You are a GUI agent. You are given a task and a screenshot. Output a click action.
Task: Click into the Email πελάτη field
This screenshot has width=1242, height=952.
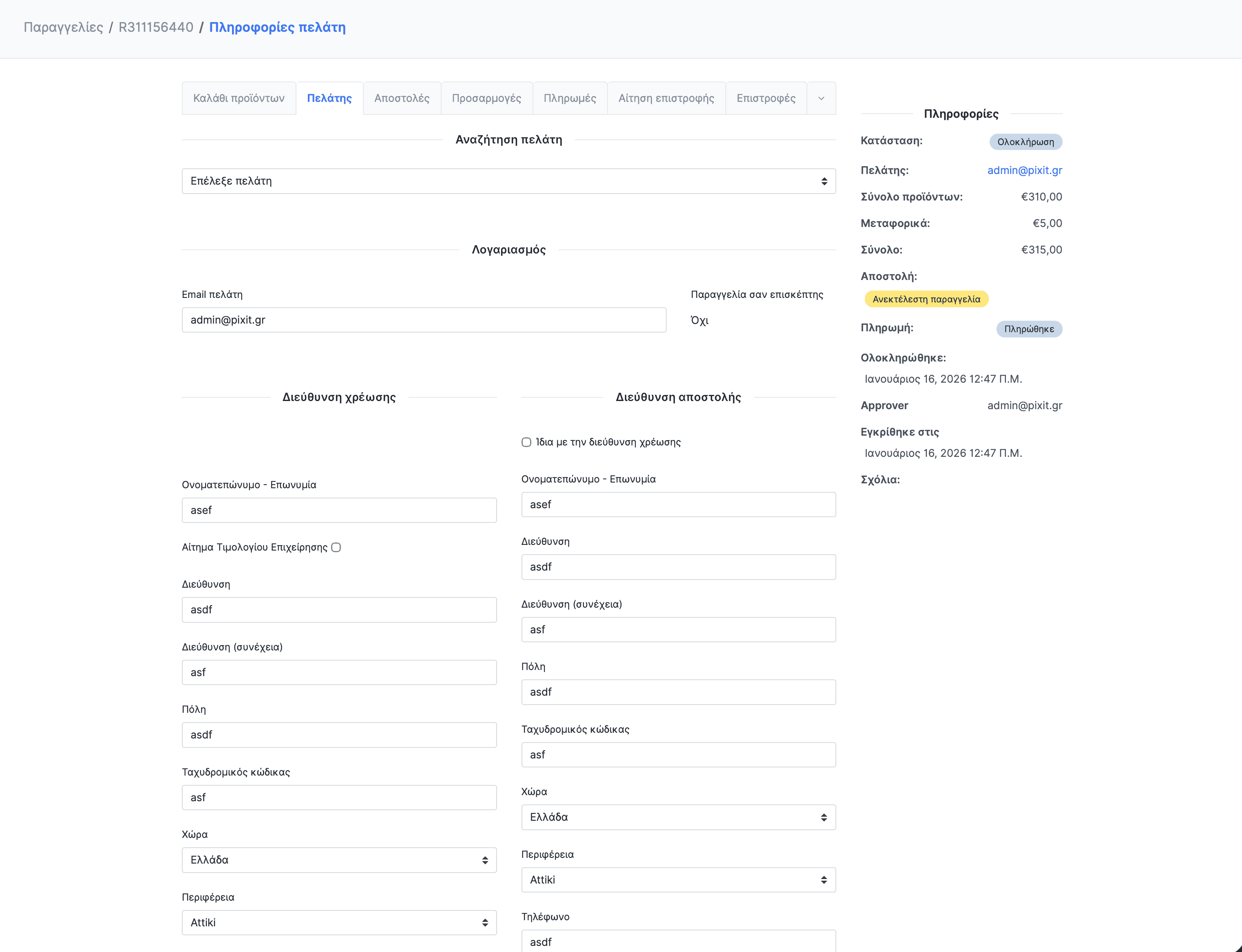point(424,320)
